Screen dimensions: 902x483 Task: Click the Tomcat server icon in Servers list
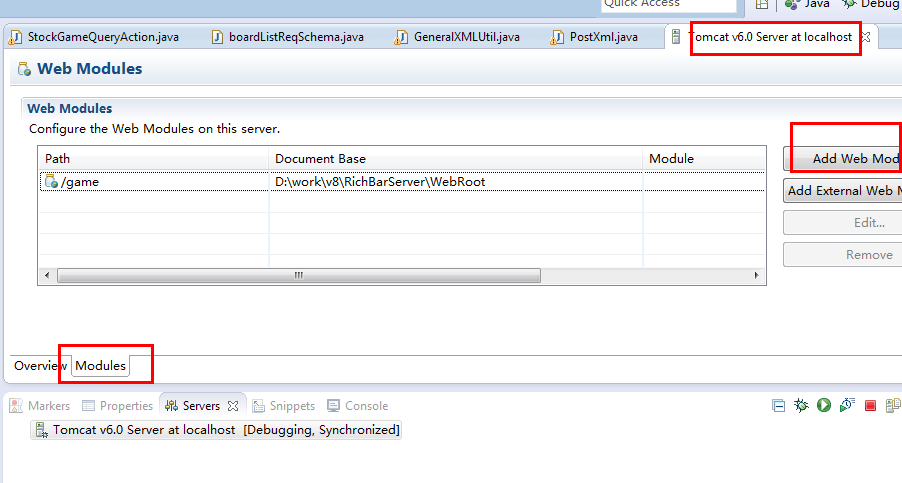41,430
